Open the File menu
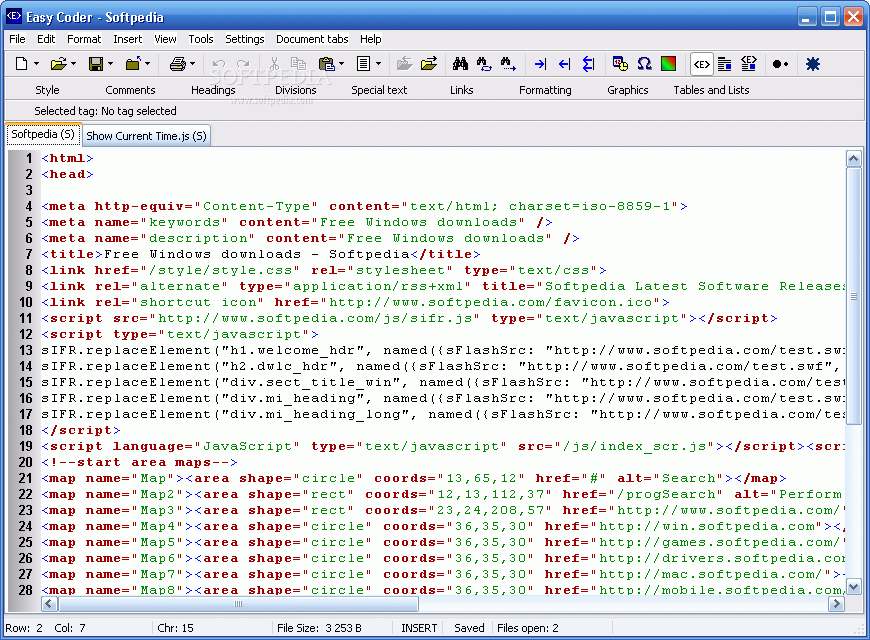Screen dimensions: 870x640 click(x=17, y=39)
